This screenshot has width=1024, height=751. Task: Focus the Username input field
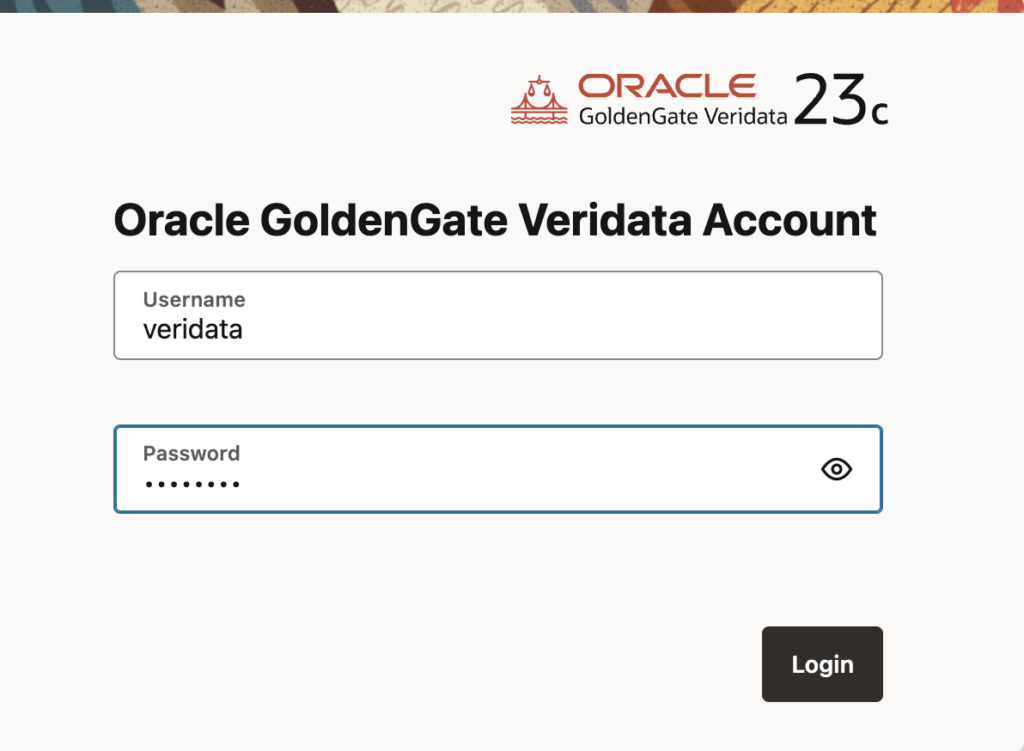click(498, 315)
